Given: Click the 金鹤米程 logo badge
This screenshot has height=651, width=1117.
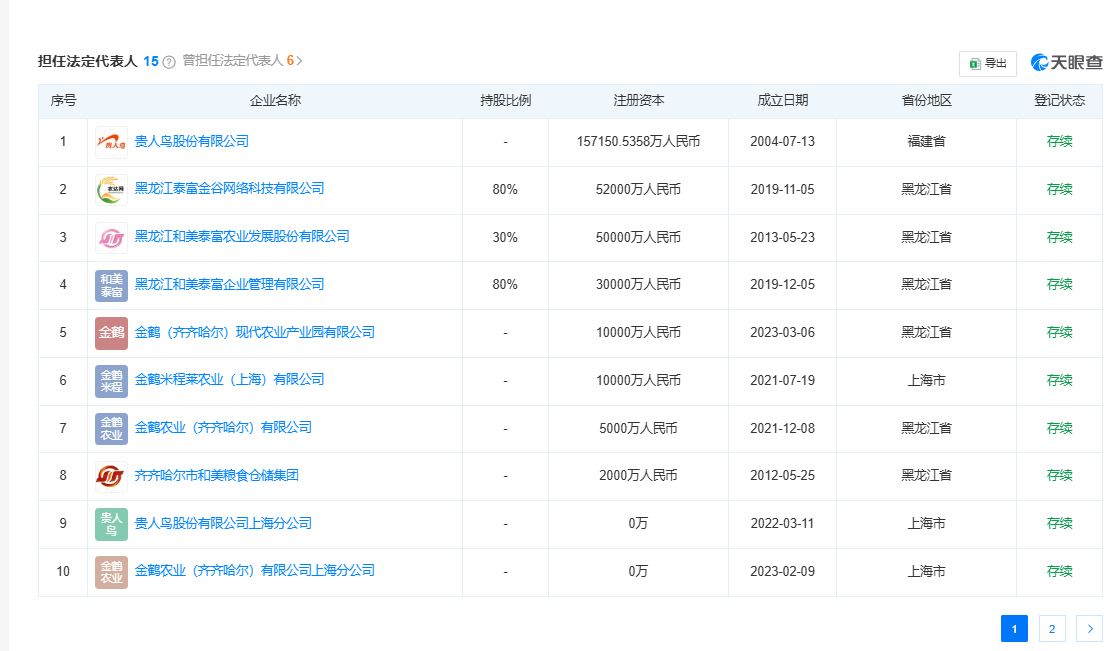Looking at the screenshot, I should [x=111, y=381].
